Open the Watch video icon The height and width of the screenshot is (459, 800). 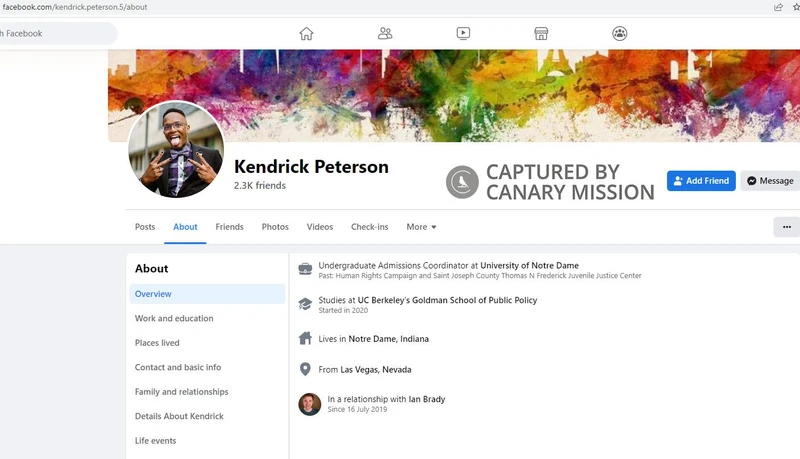(463, 34)
